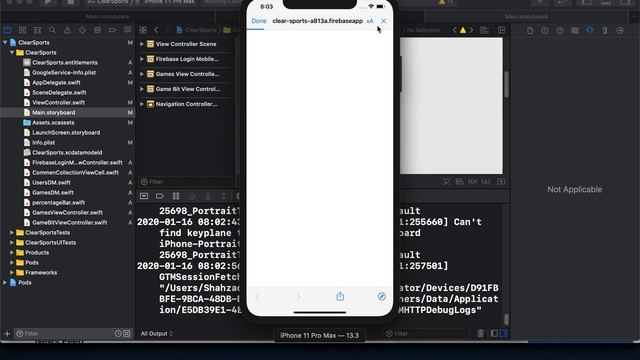Jump to the previous issue arrow
Screen dimensions: 640x360
coord(454,30)
